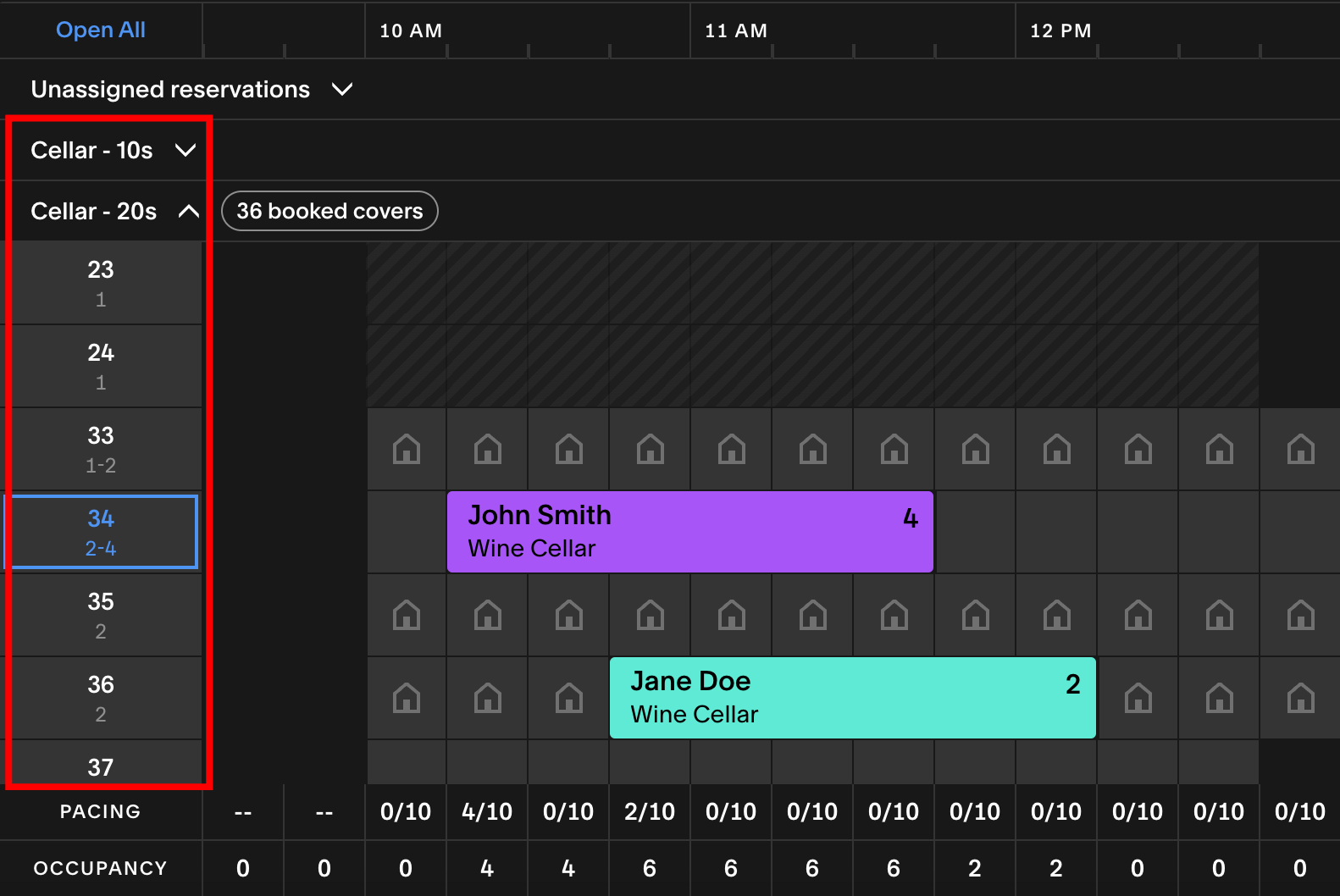Click table 36 house icon at 10:15 AM
The height and width of the screenshot is (896, 1340).
pyautogui.click(x=488, y=698)
